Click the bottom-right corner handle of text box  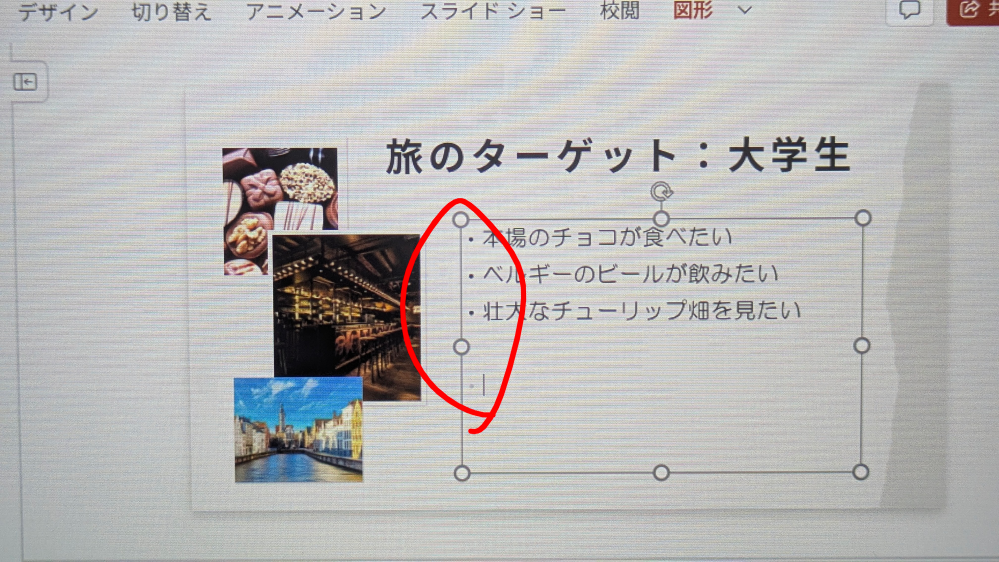pyautogui.click(x=861, y=472)
